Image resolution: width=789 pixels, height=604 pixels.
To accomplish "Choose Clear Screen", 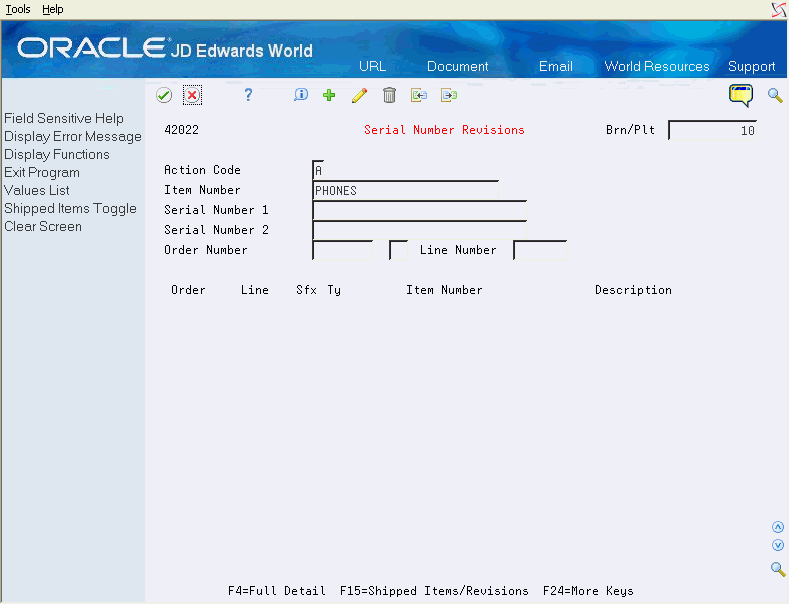I will pyautogui.click(x=43, y=226).
